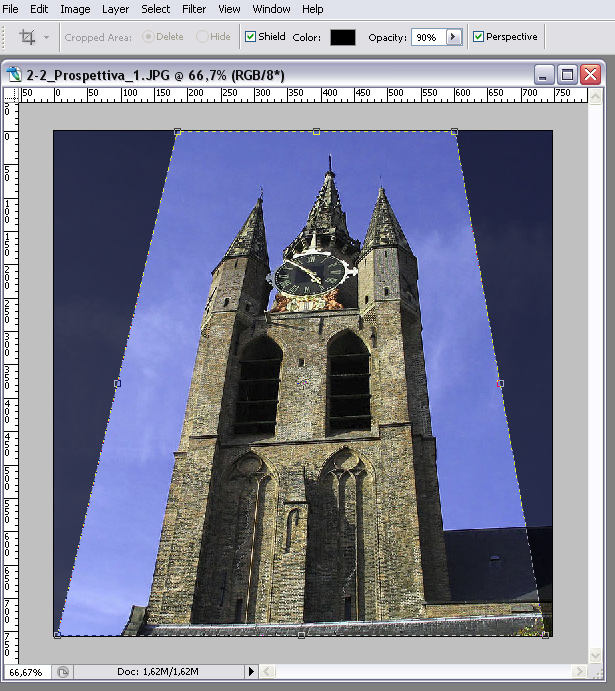Image resolution: width=615 pixels, height=691 pixels.
Task: Click the crop center point marker
Action: click(303, 384)
